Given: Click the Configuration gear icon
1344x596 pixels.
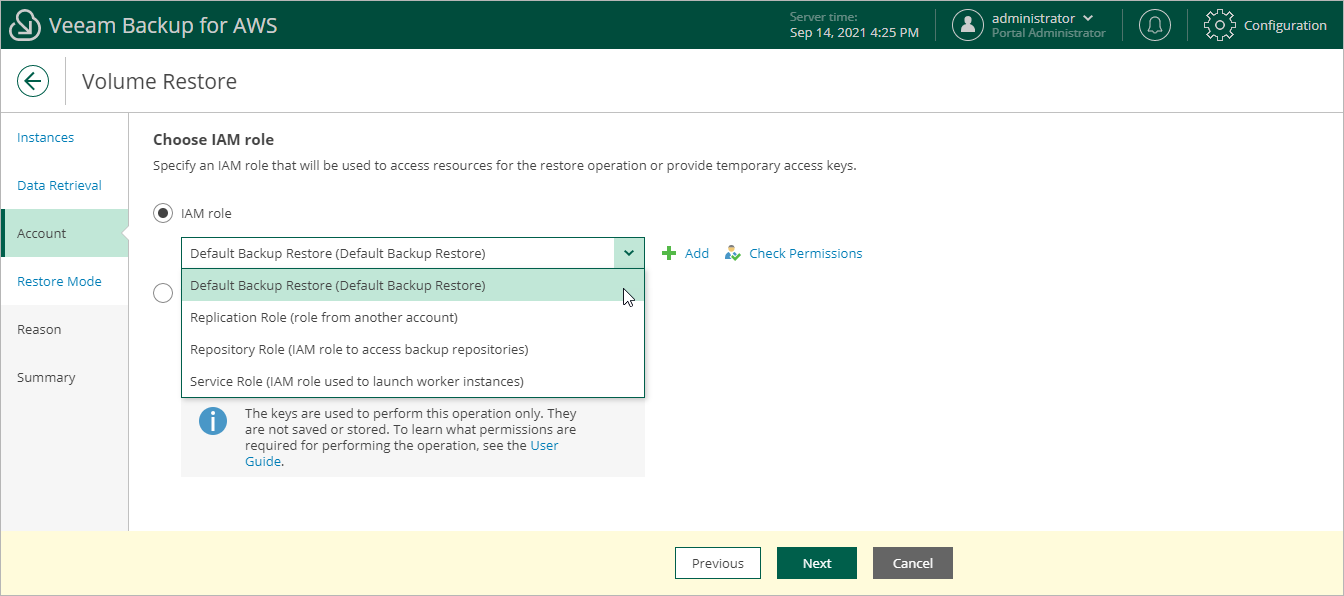Looking at the screenshot, I should click(x=1220, y=26).
